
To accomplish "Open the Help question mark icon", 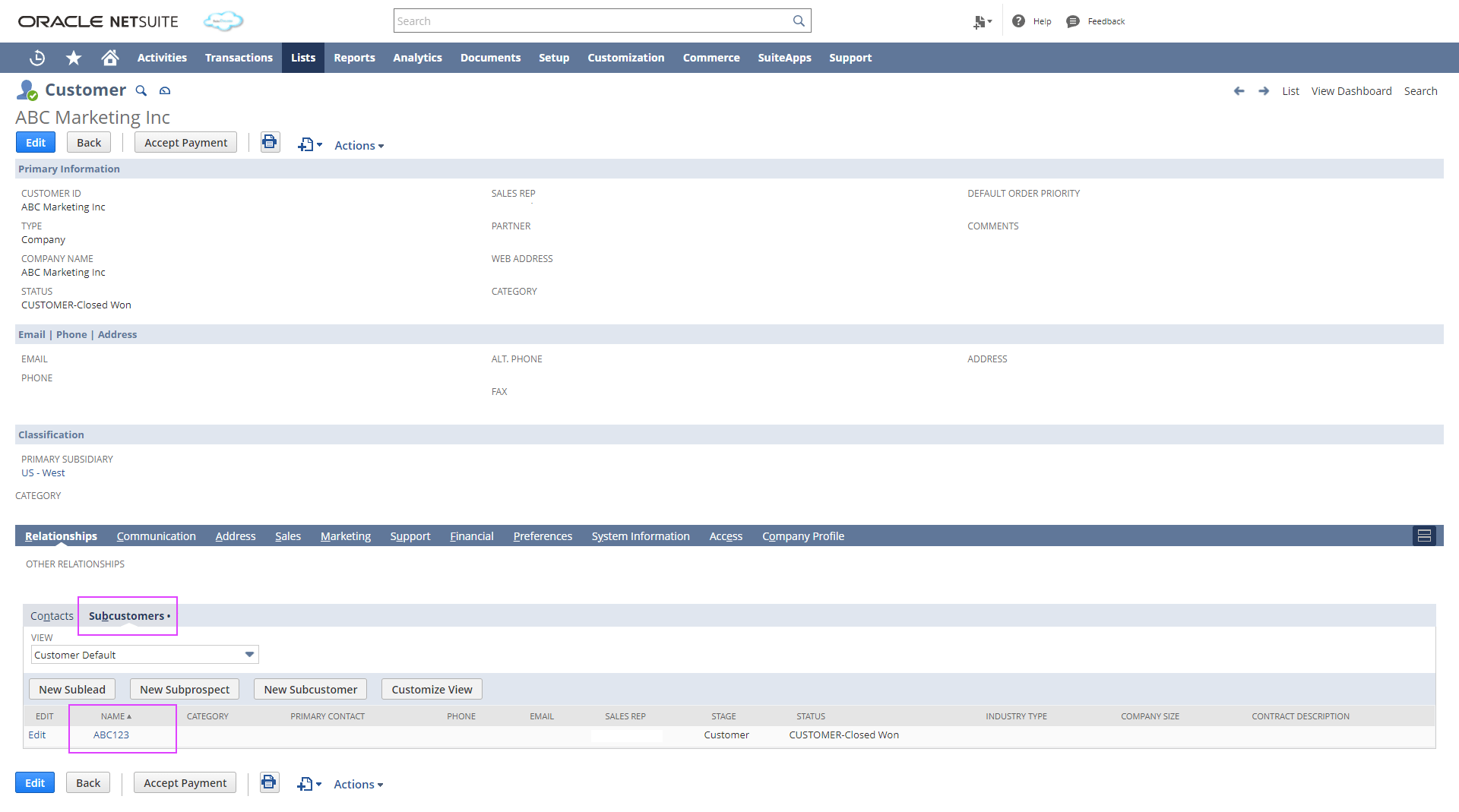I will 1019,21.
